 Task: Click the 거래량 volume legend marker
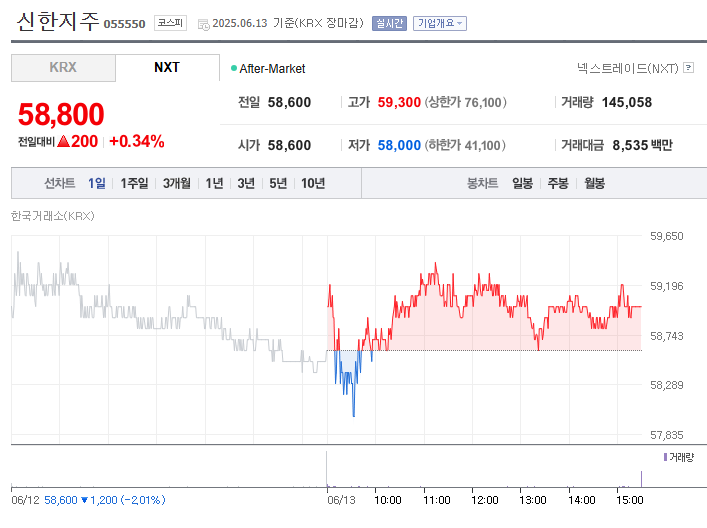point(665,457)
